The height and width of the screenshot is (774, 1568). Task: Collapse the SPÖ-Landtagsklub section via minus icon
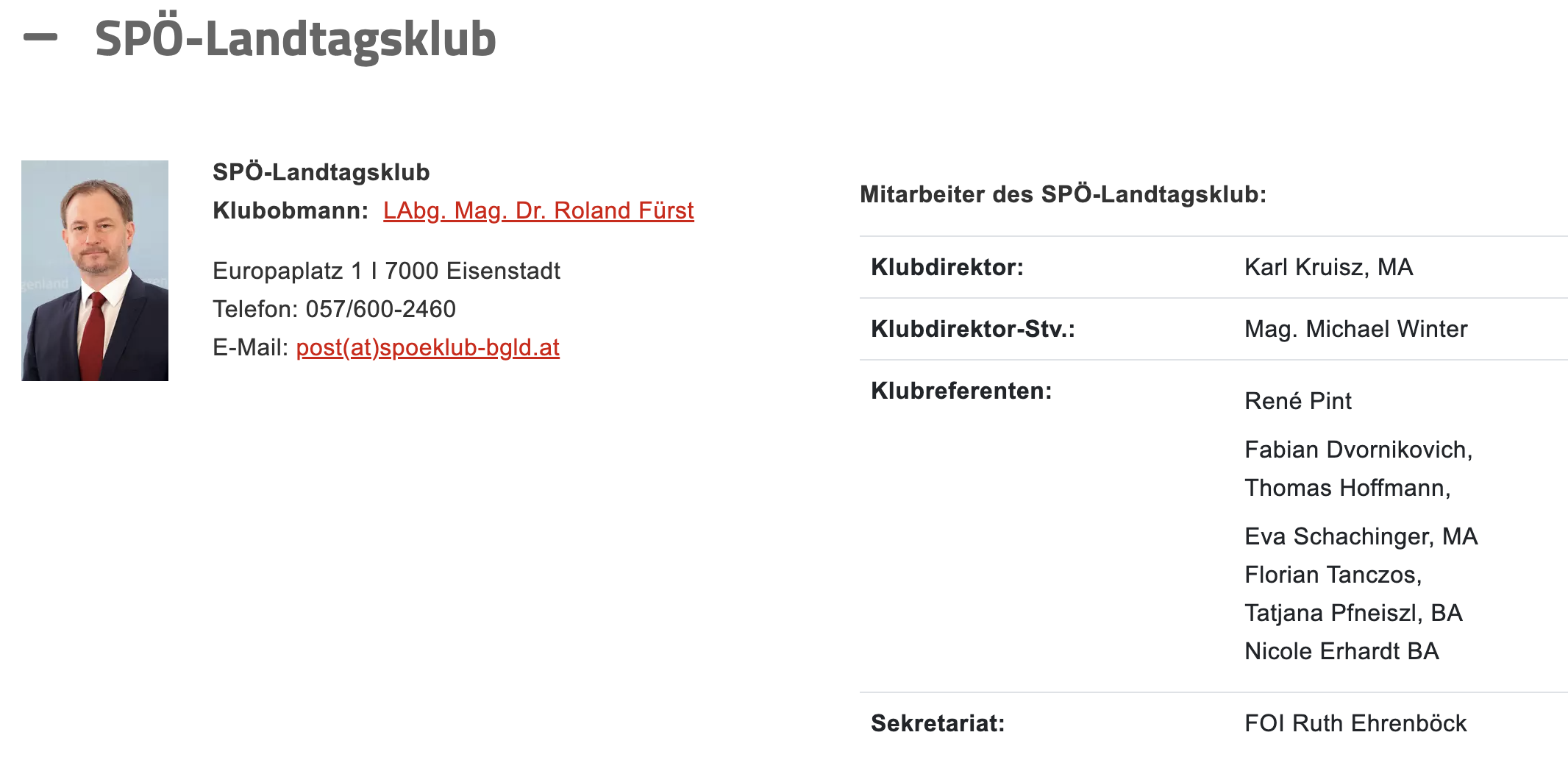(40, 37)
